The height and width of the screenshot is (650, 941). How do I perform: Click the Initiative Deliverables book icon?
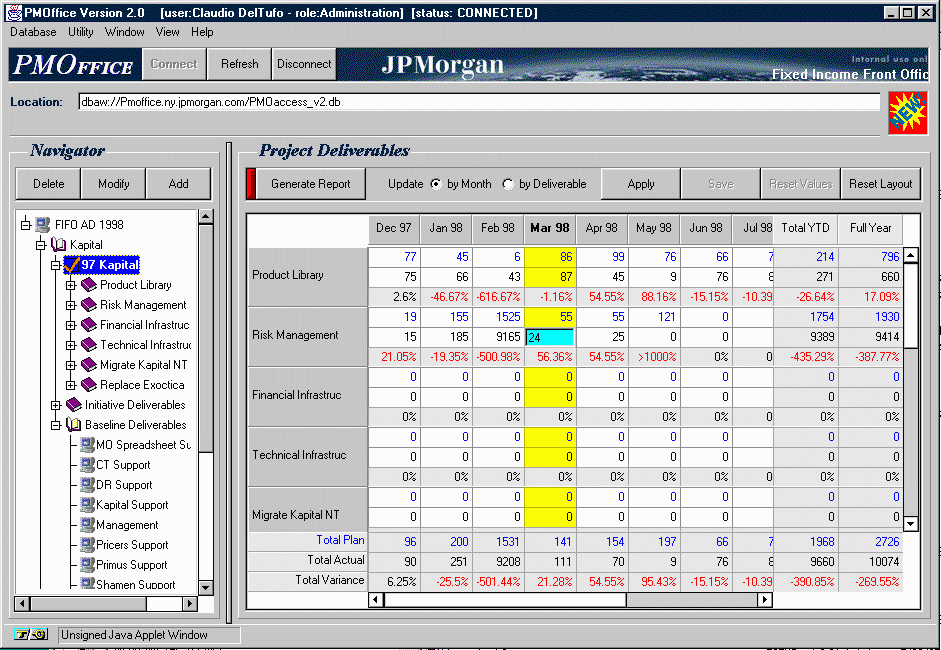(x=73, y=405)
